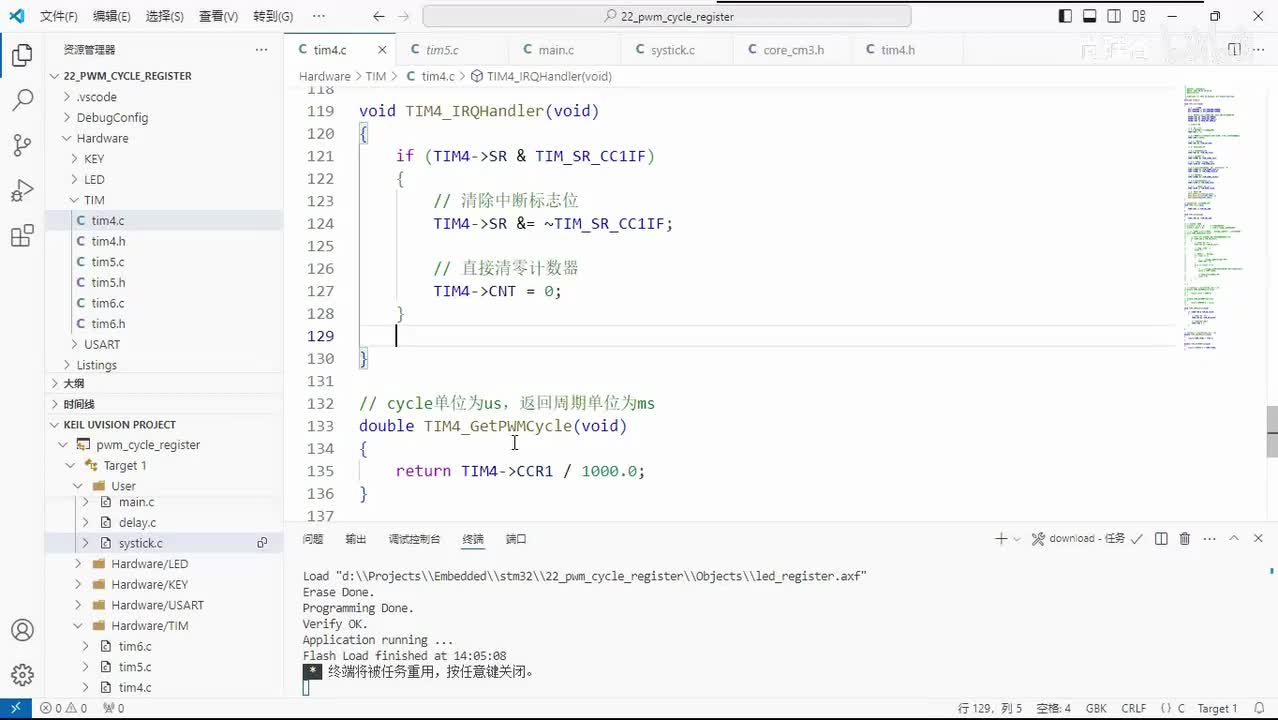Toggle the bottom panel layout icon
The height and width of the screenshot is (720, 1278).
pyautogui.click(x=1090, y=16)
